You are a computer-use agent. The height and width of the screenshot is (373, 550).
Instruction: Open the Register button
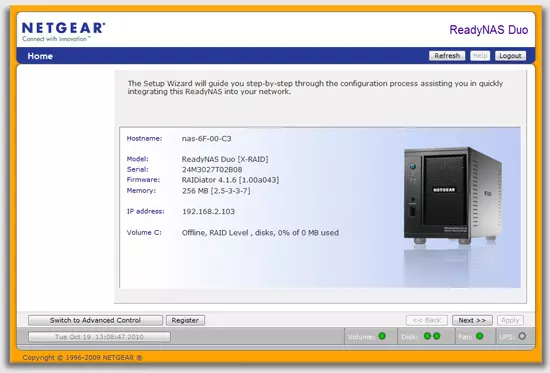(x=185, y=320)
